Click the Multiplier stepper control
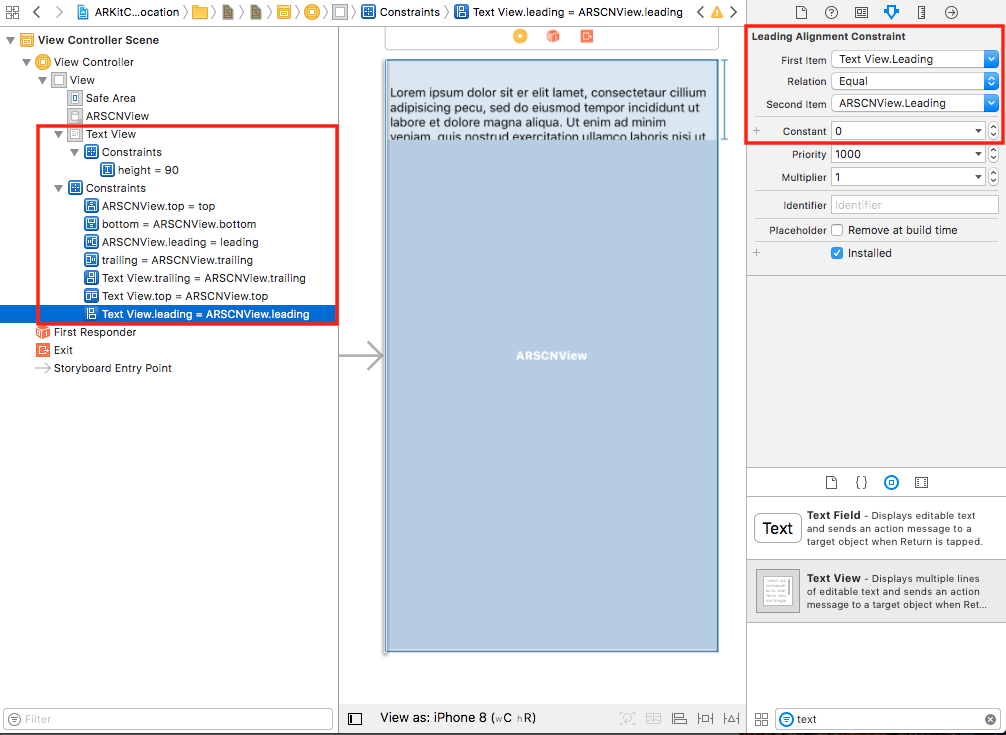1006x735 pixels. [993, 177]
